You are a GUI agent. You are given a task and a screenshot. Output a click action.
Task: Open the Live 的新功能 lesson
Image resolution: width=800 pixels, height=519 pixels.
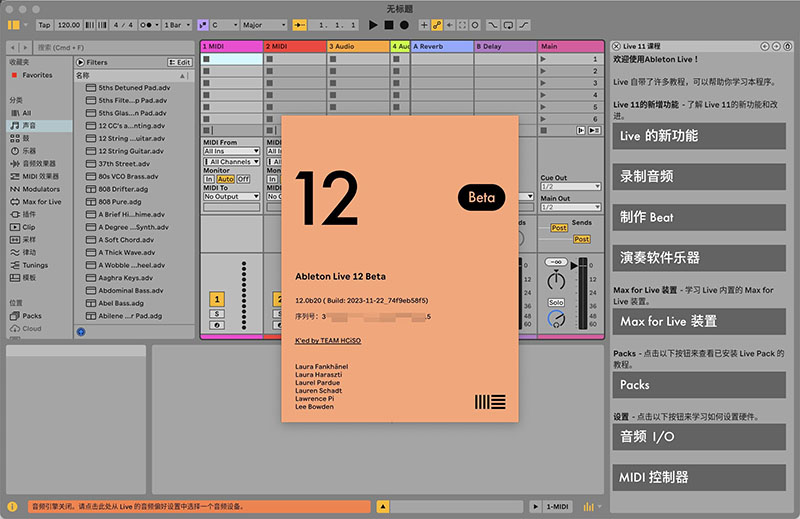click(699, 136)
